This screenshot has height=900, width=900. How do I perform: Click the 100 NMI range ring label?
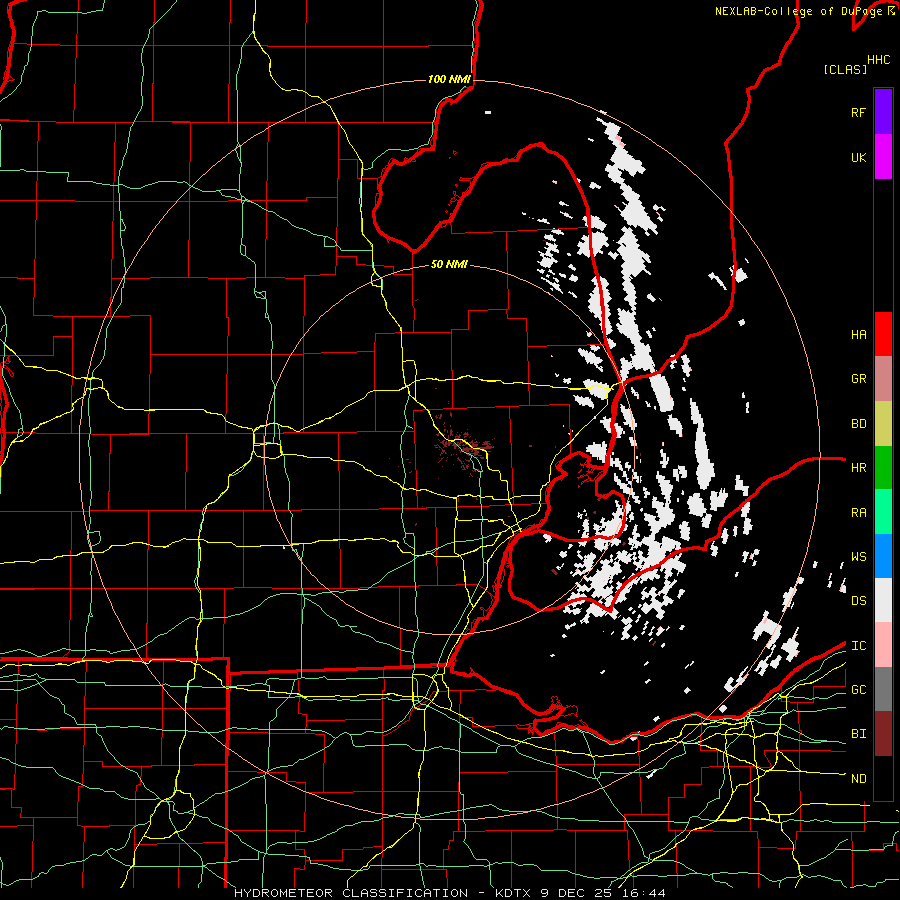tap(449, 79)
